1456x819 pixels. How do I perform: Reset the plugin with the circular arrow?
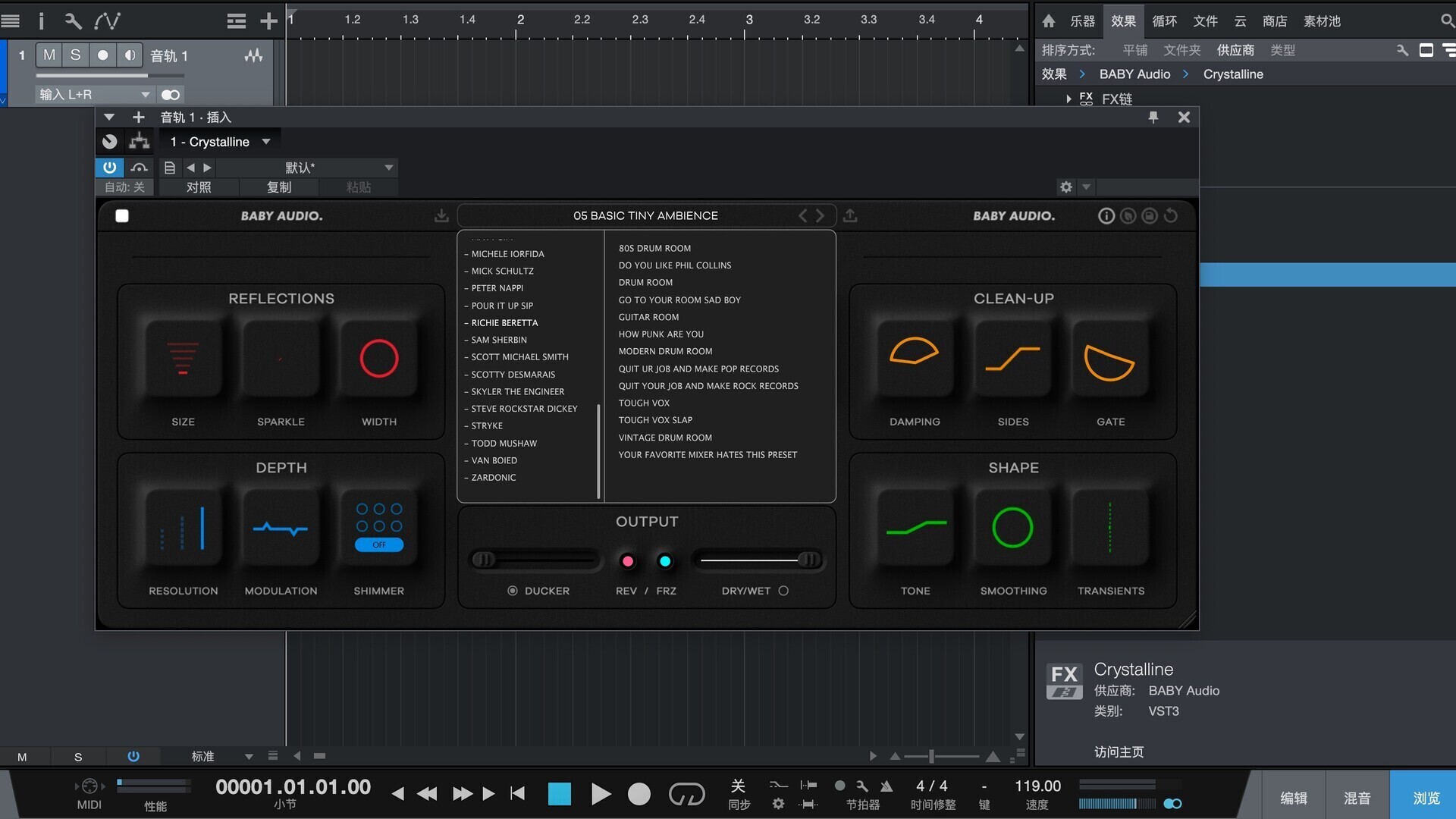(1171, 216)
